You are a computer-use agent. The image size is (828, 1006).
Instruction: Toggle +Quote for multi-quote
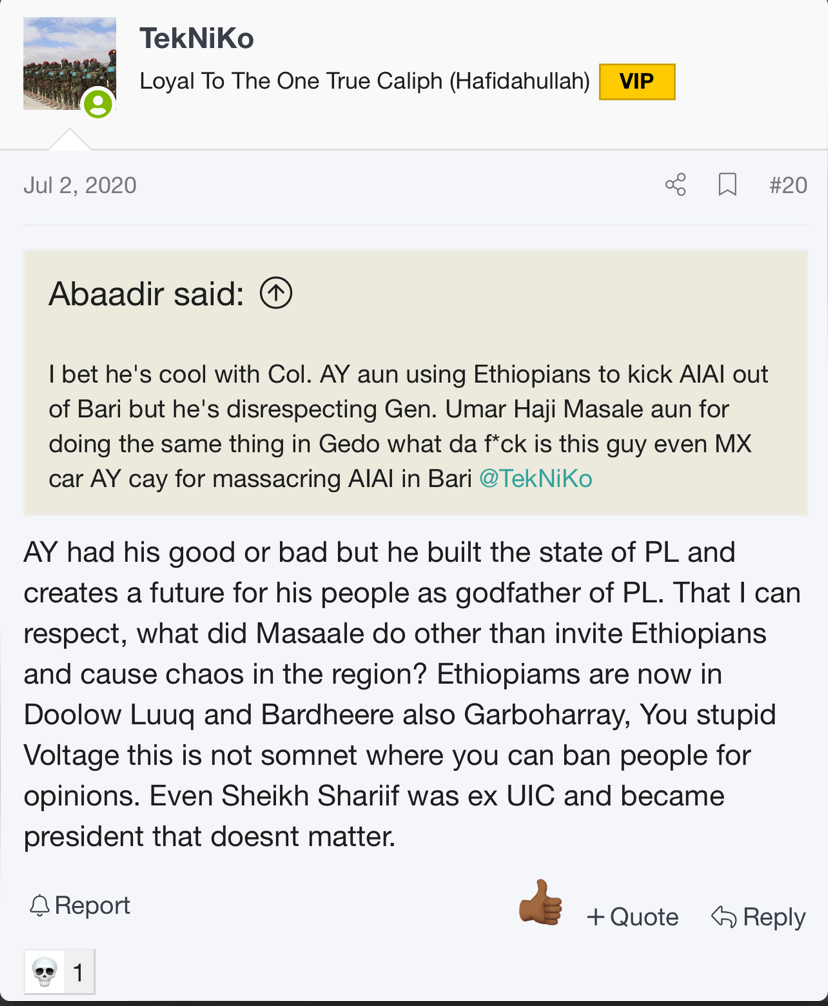click(632, 917)
